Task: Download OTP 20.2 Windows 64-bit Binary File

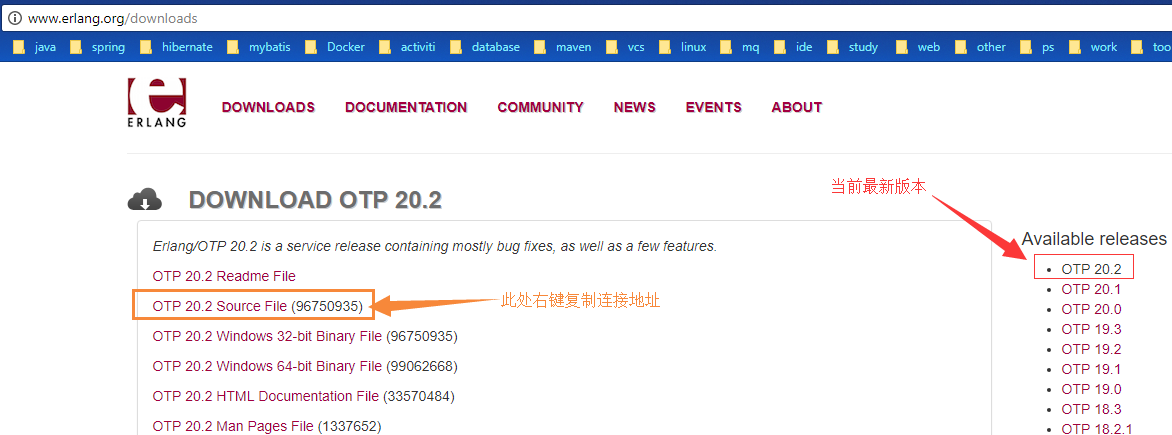Action: point(267,365)
